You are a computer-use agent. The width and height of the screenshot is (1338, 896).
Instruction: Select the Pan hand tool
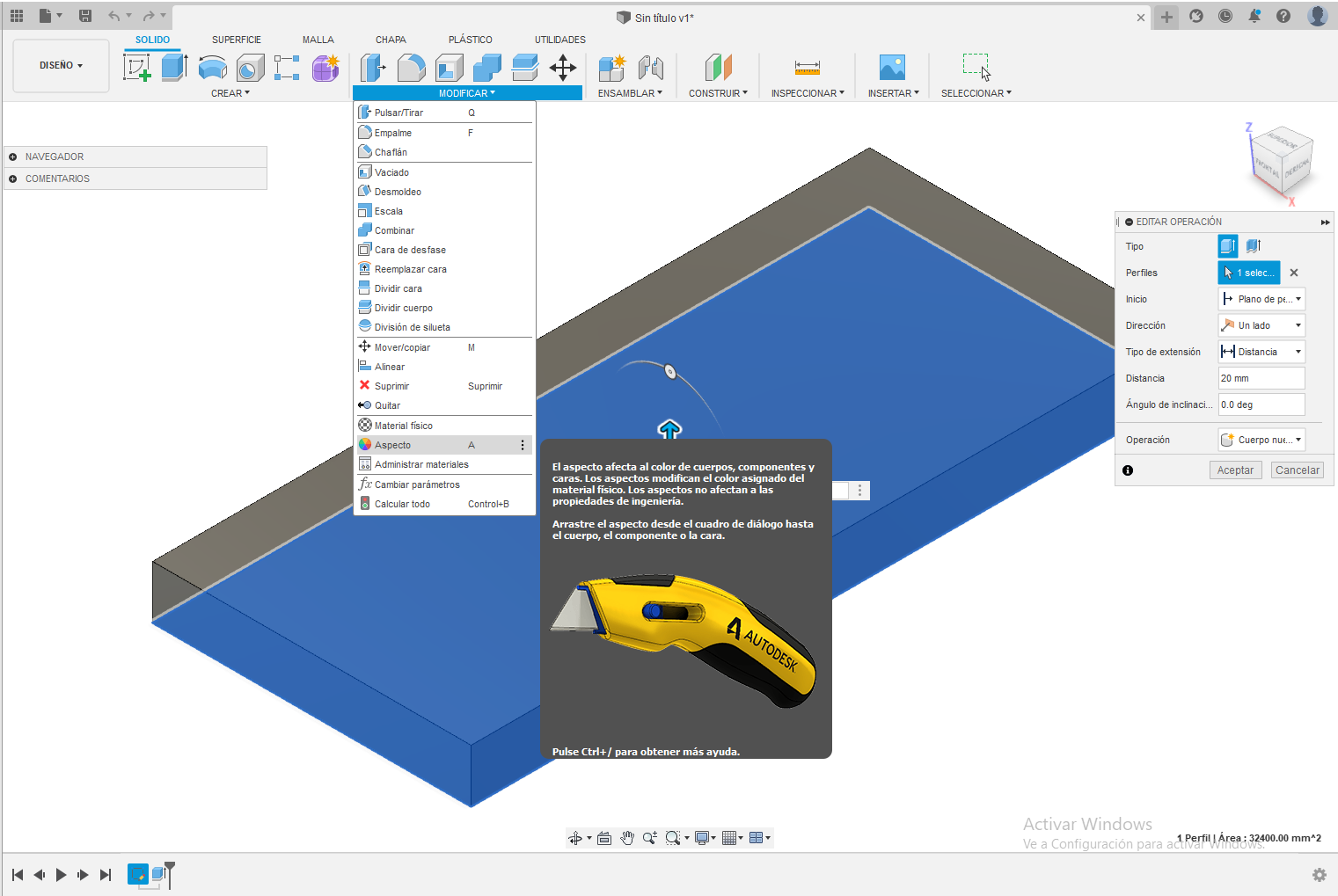627,838
